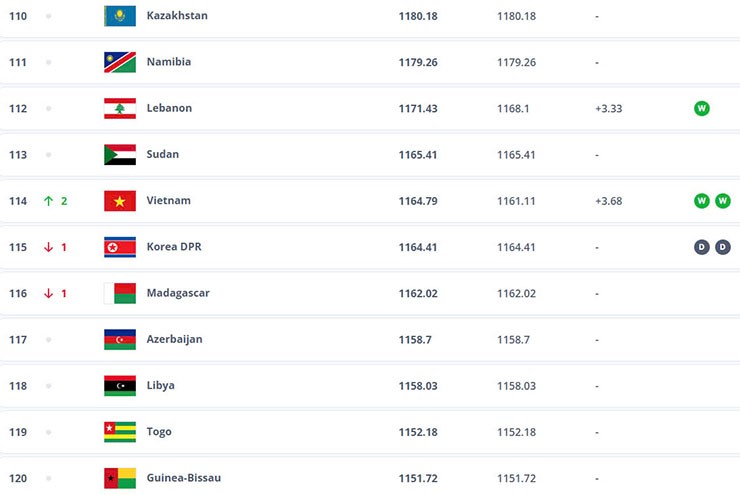Click the Libya flag icon

point(120,386)
